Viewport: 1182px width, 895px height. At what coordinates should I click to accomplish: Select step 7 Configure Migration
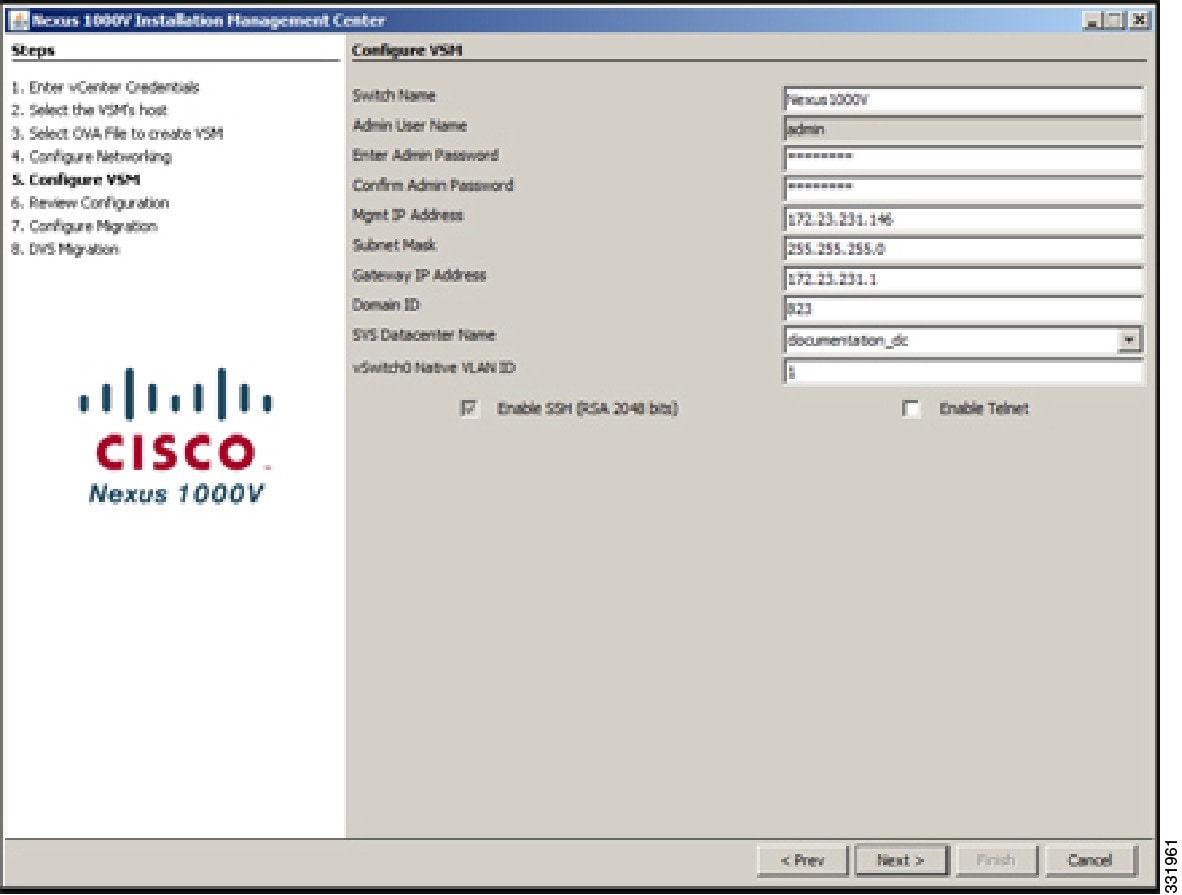tap(84, 226)
